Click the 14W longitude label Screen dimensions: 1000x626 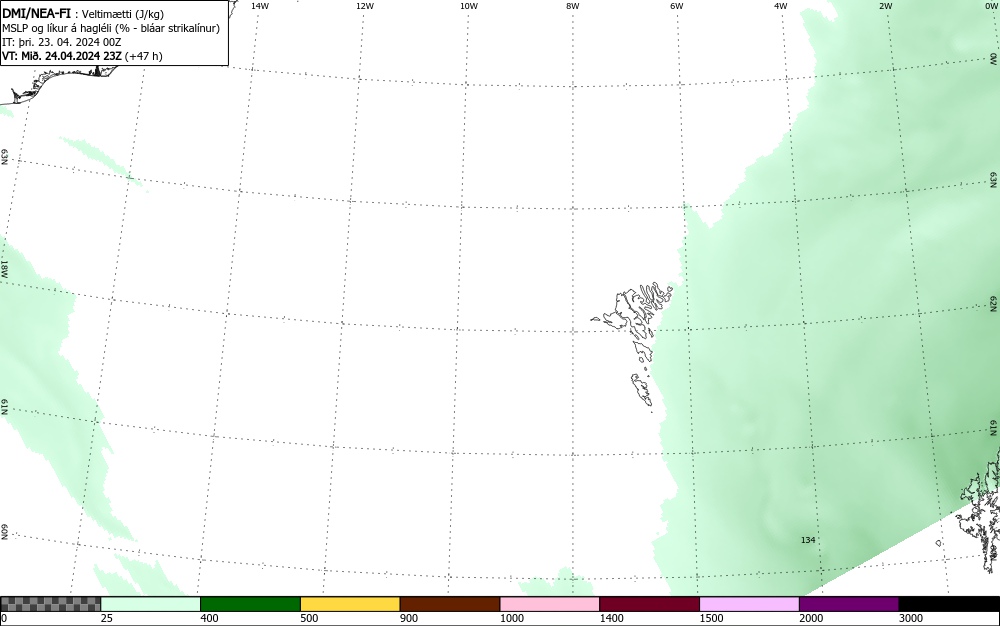pos(260,6)
